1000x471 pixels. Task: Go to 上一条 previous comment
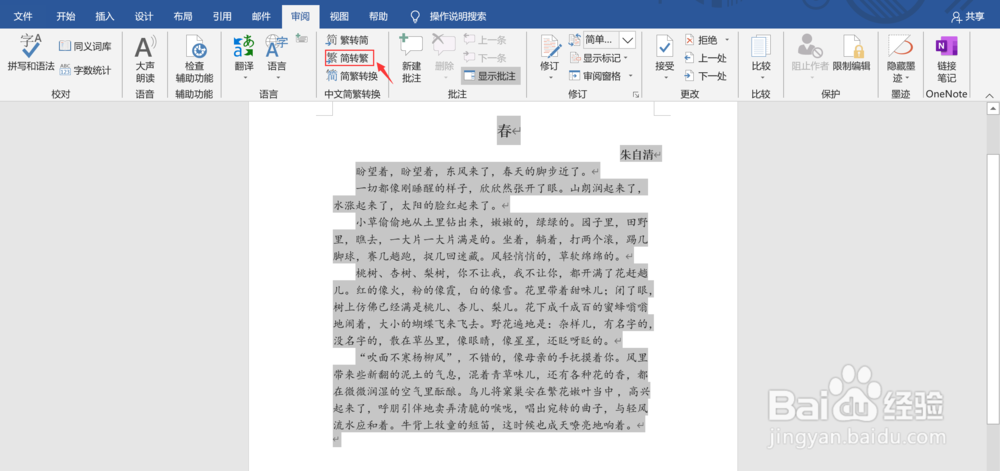[485, 40]
